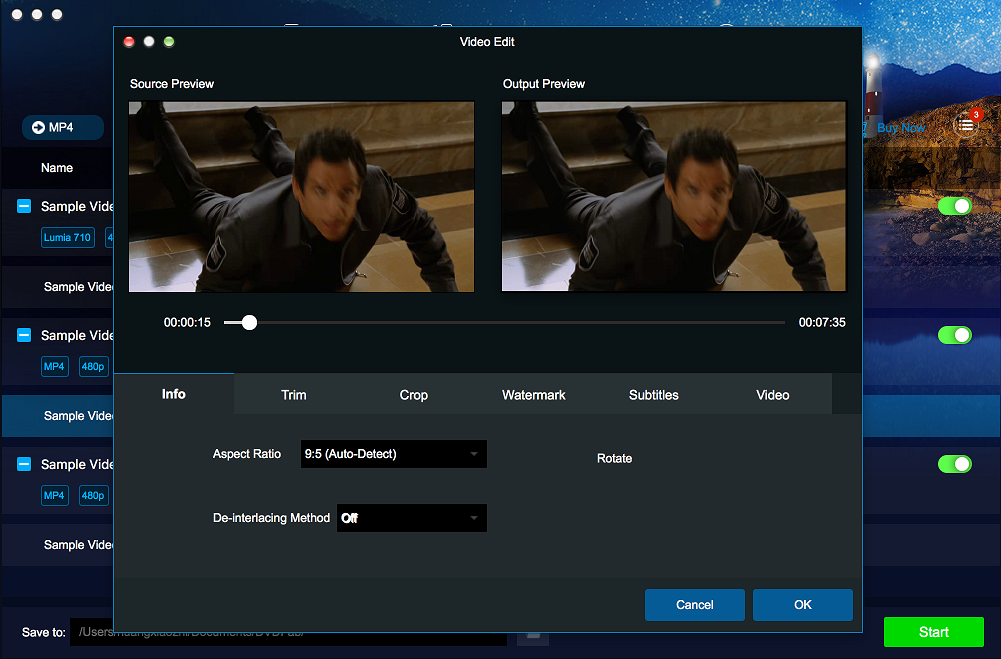Collapse the first Sample Video entry
Viewport: 1001px width, 659px height.
[24, 206]
